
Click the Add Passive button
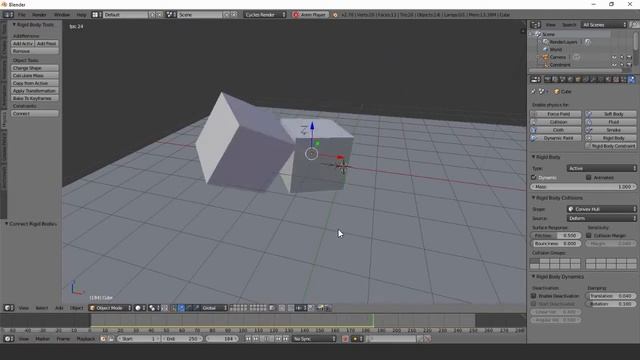(47, 43)
